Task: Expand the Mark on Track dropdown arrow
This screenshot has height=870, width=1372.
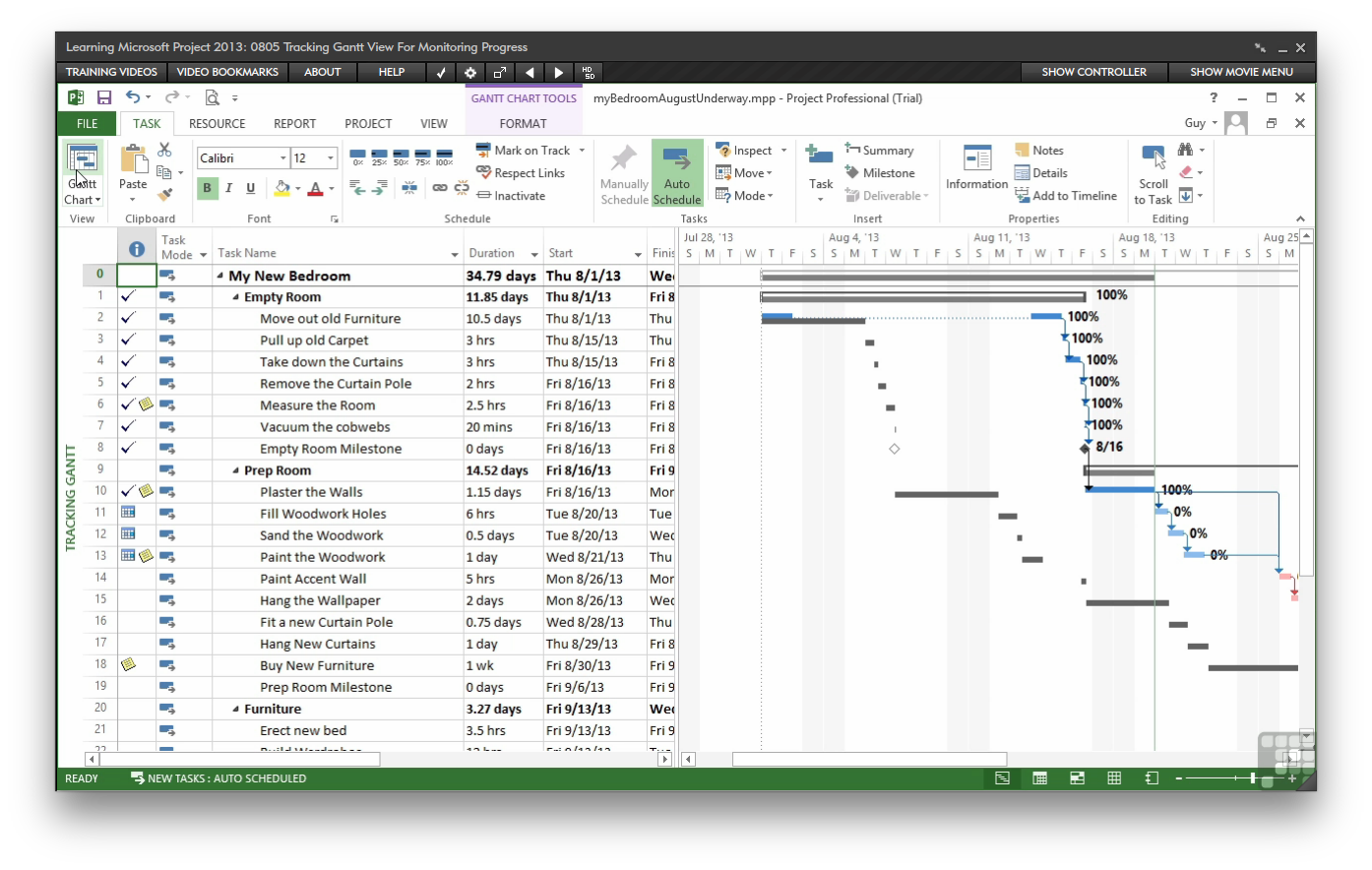Action: (582, 151)
